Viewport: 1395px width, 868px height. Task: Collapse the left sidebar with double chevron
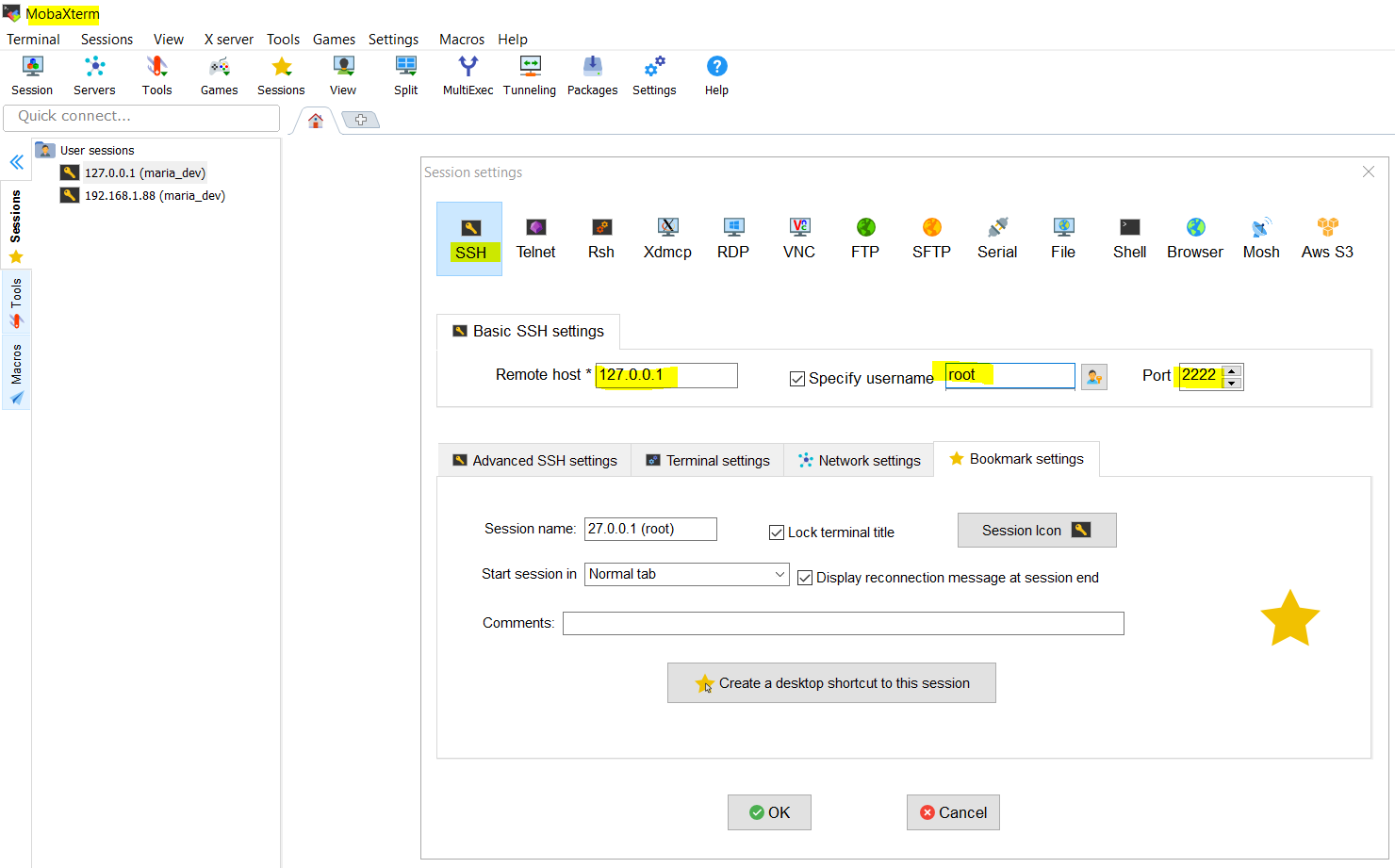(x=17, y=162)
